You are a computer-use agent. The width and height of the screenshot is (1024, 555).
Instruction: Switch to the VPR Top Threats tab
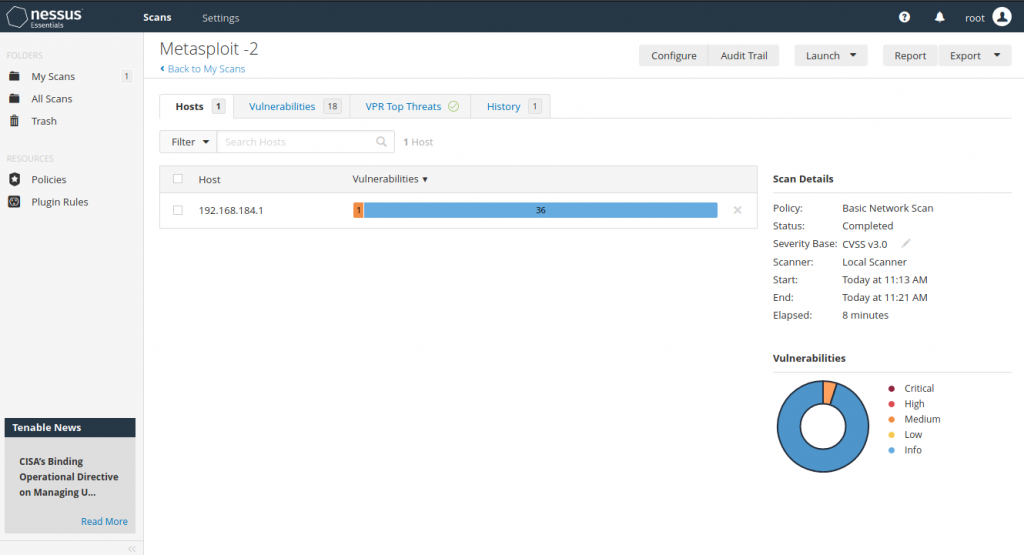point(410,106)
